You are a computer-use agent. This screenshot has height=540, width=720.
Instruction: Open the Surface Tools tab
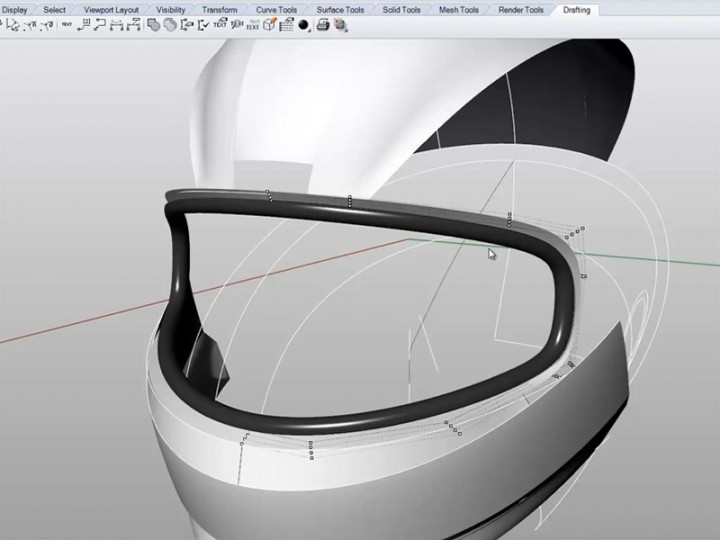(x=340, y=10)
